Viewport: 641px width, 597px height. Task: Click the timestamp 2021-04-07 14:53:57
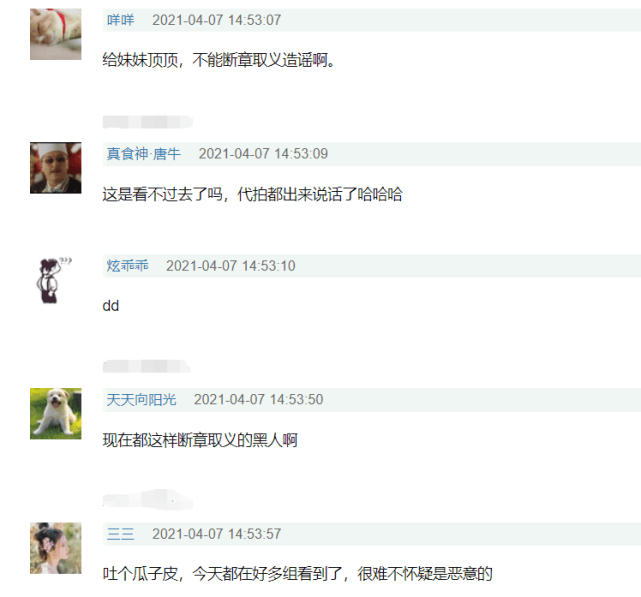pyautogui.click(x=217, y=534)
